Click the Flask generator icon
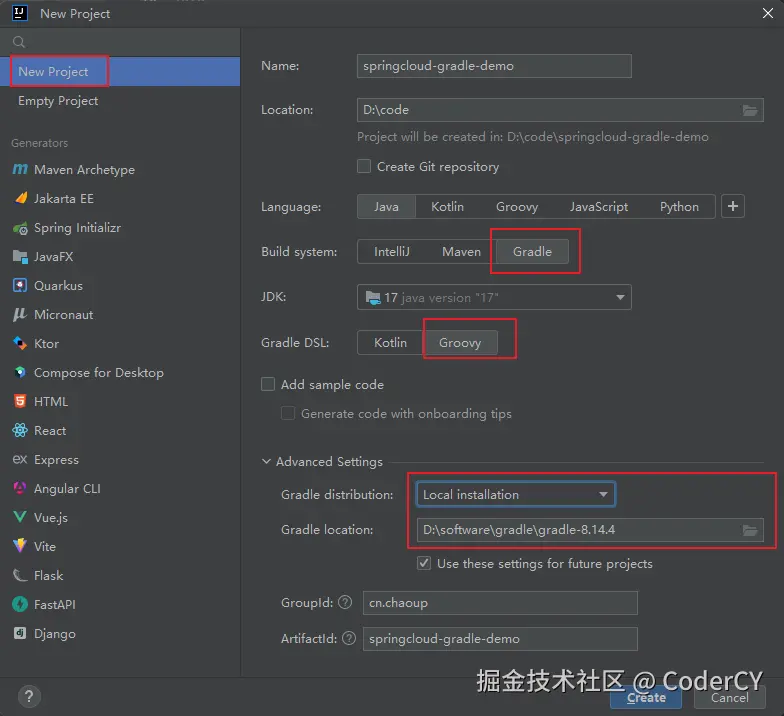 [20, 576]
